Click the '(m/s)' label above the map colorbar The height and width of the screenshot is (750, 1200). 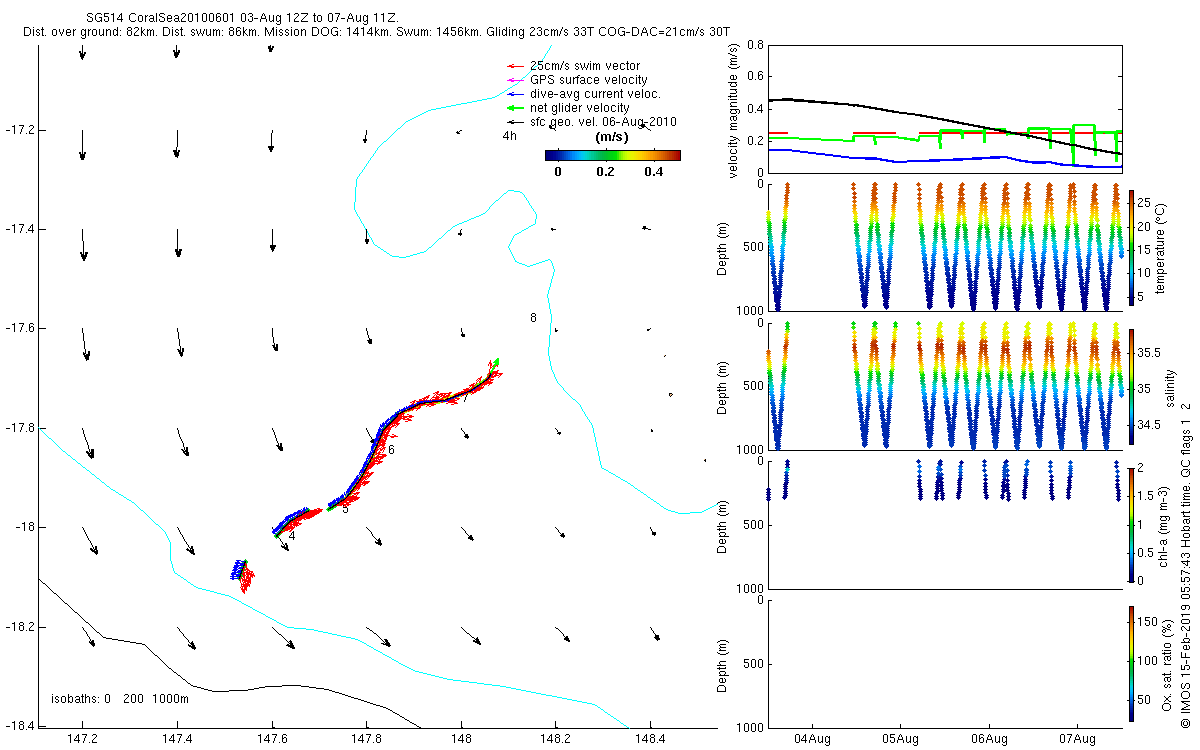click(611, 137)
